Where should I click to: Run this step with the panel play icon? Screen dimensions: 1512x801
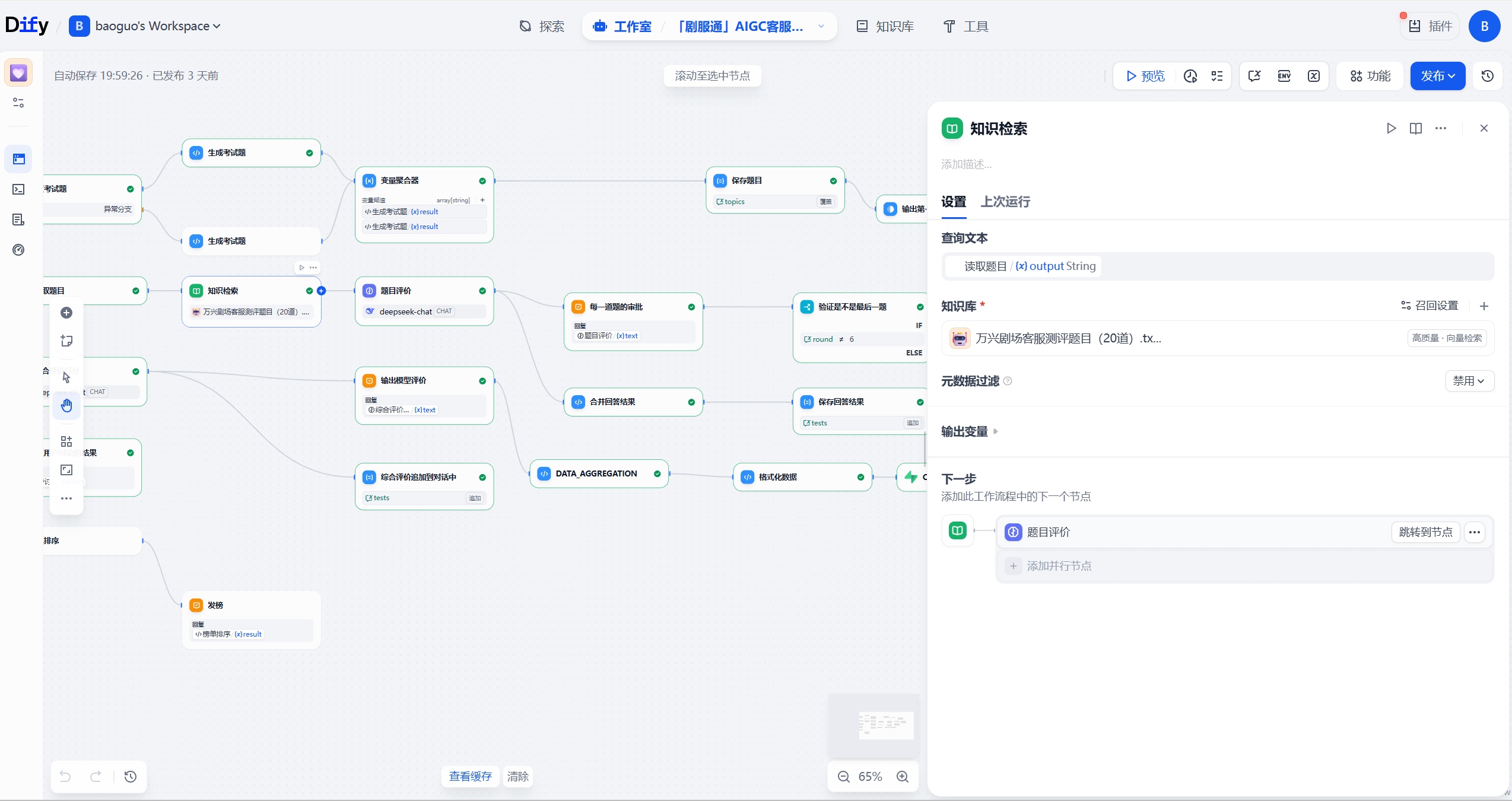tap(1391, 128)
